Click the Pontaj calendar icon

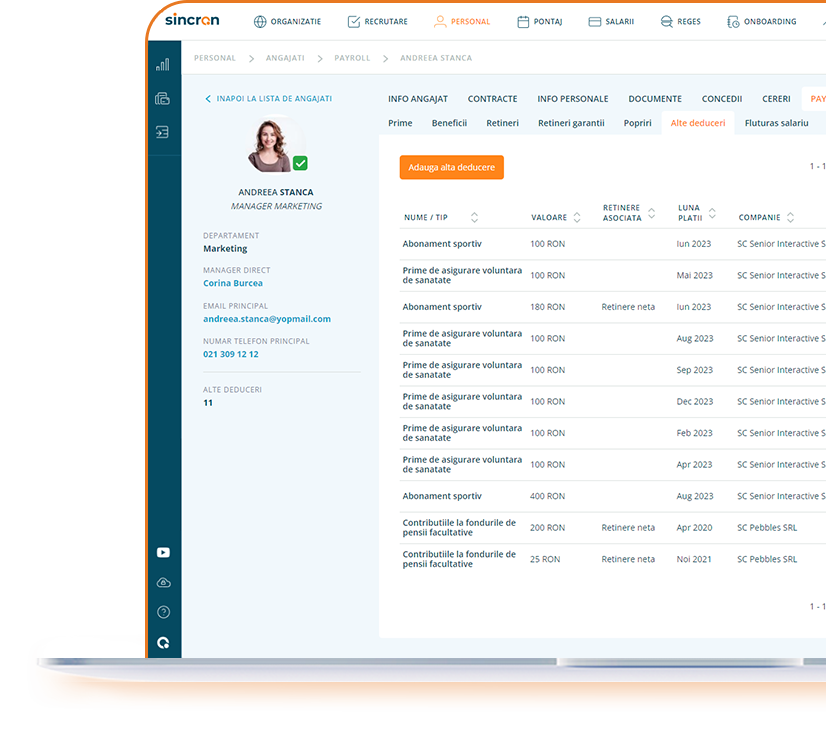(x=522, y=21)
